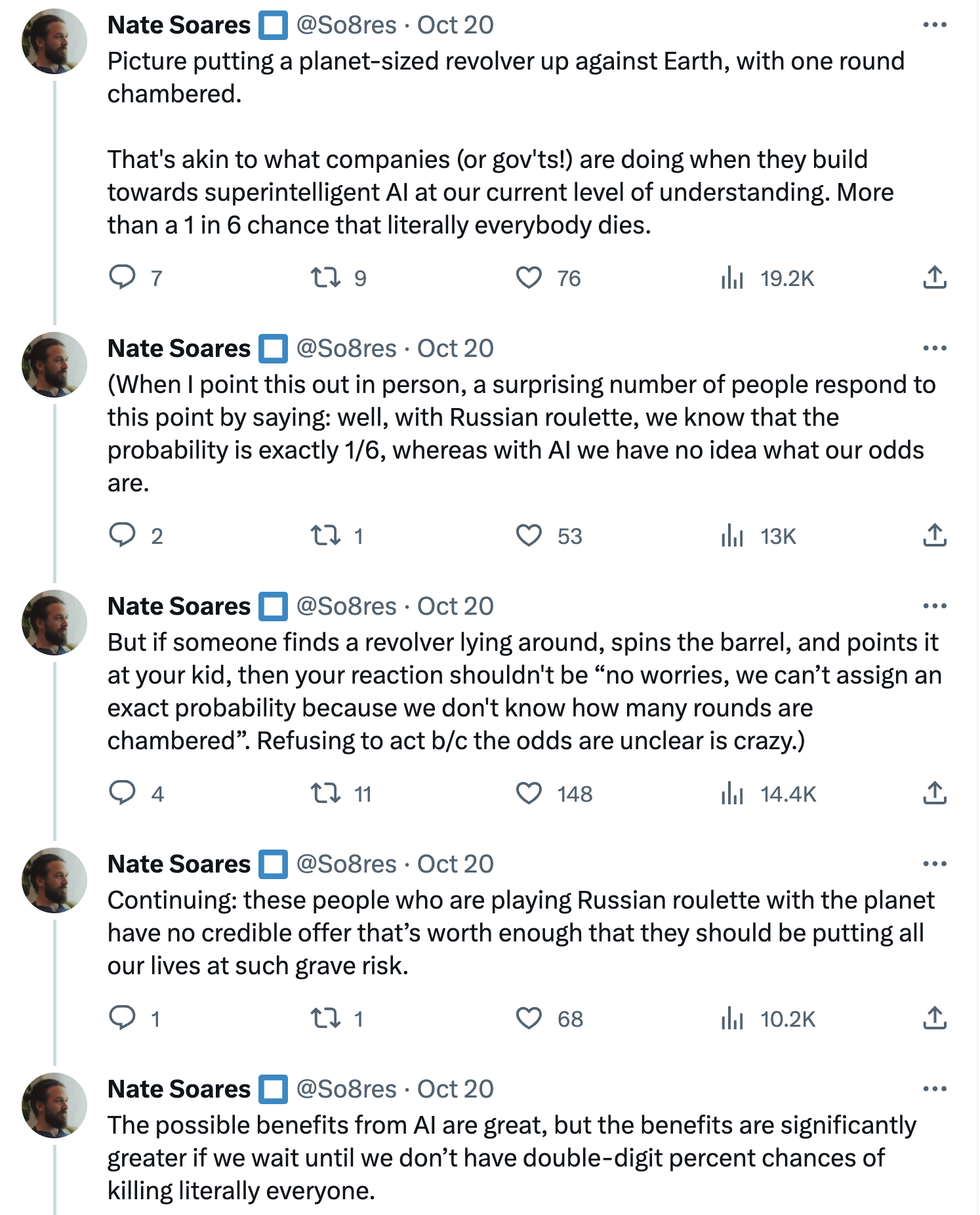This screenshot has height=1215, width=980.
Task: Like the tweet with 53 likes
Action: (x=529, y=535)
